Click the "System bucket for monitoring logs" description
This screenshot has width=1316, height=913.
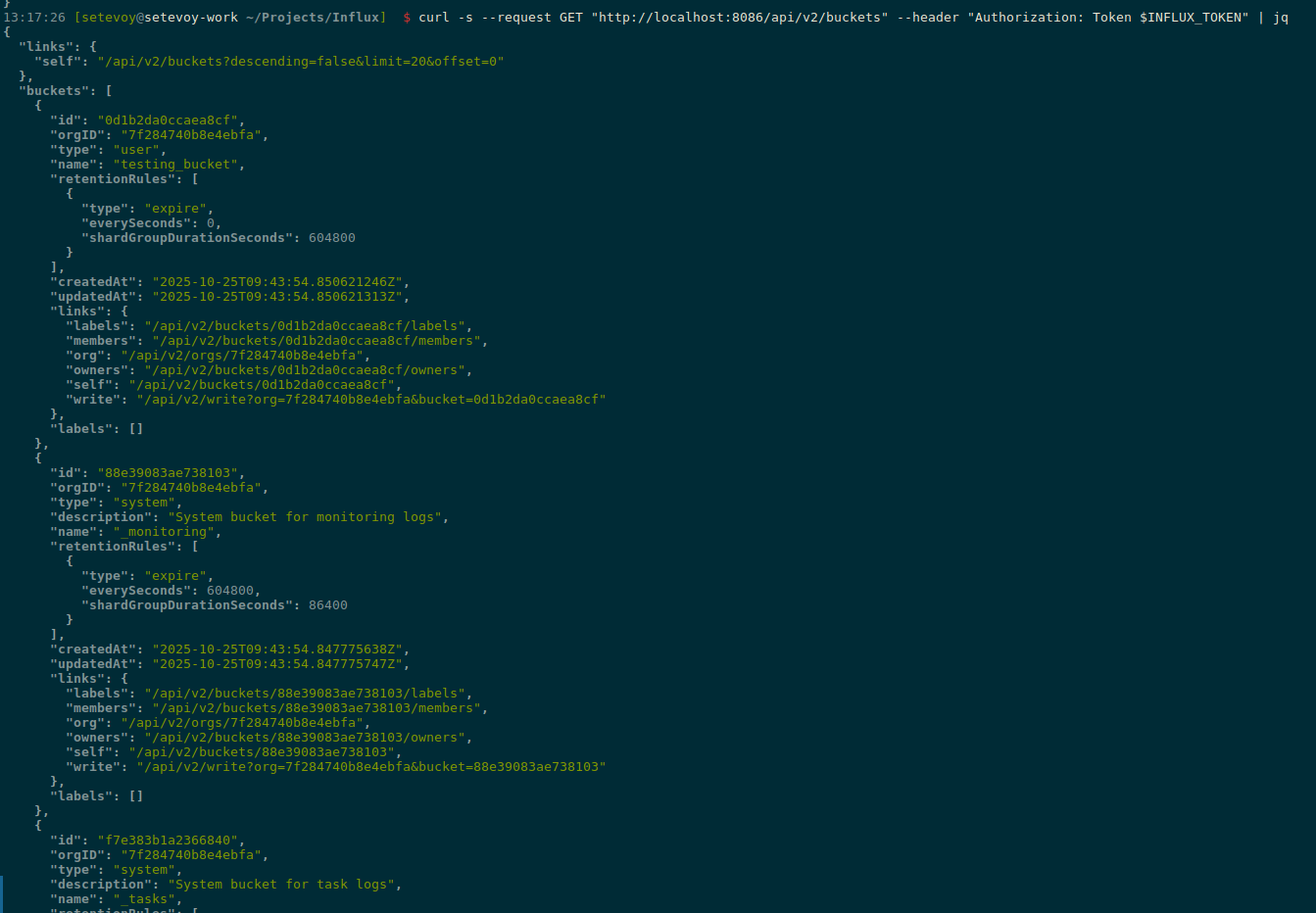(308, 517)
